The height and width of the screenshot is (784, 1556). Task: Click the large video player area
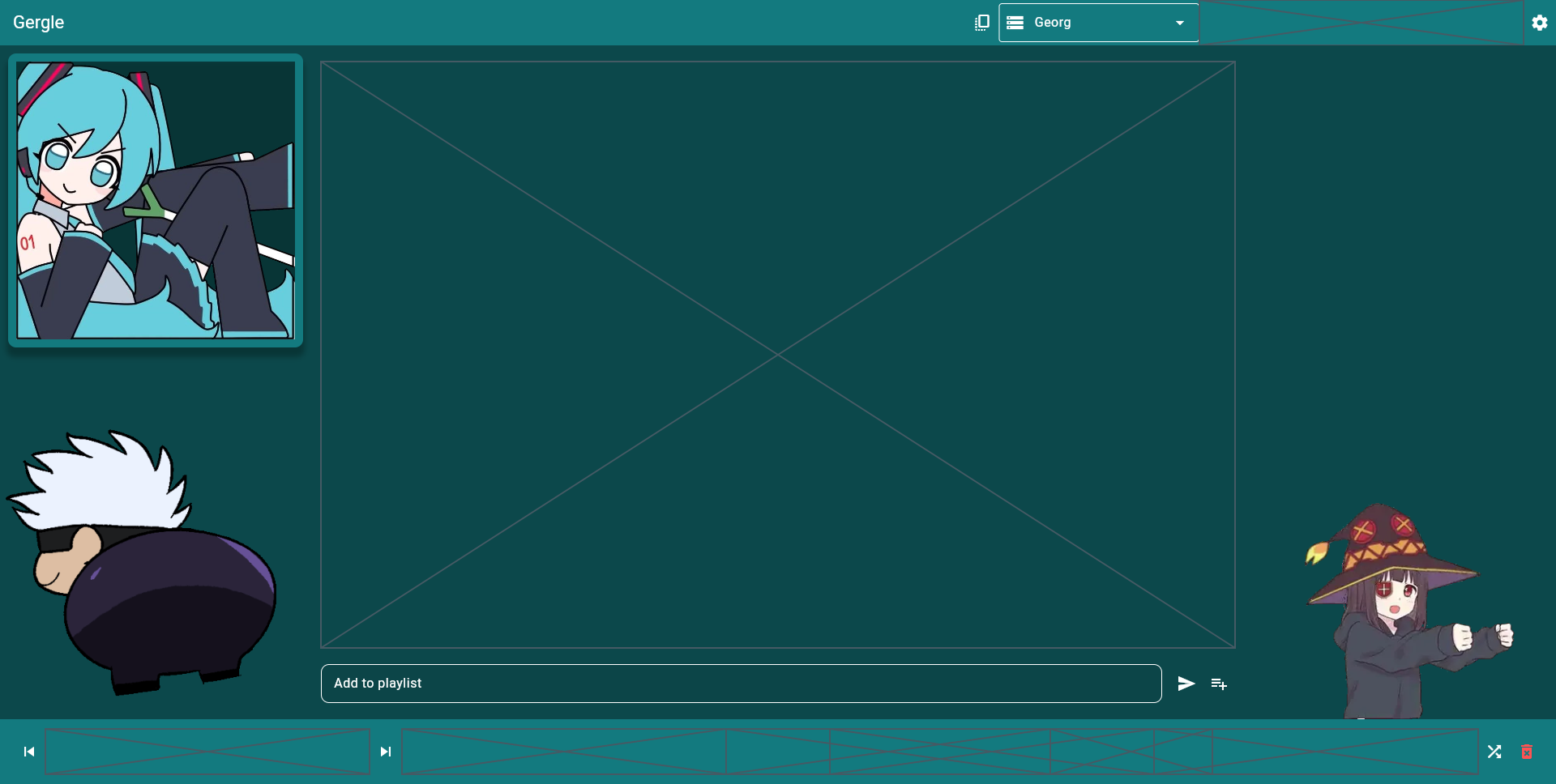(778, 355)
